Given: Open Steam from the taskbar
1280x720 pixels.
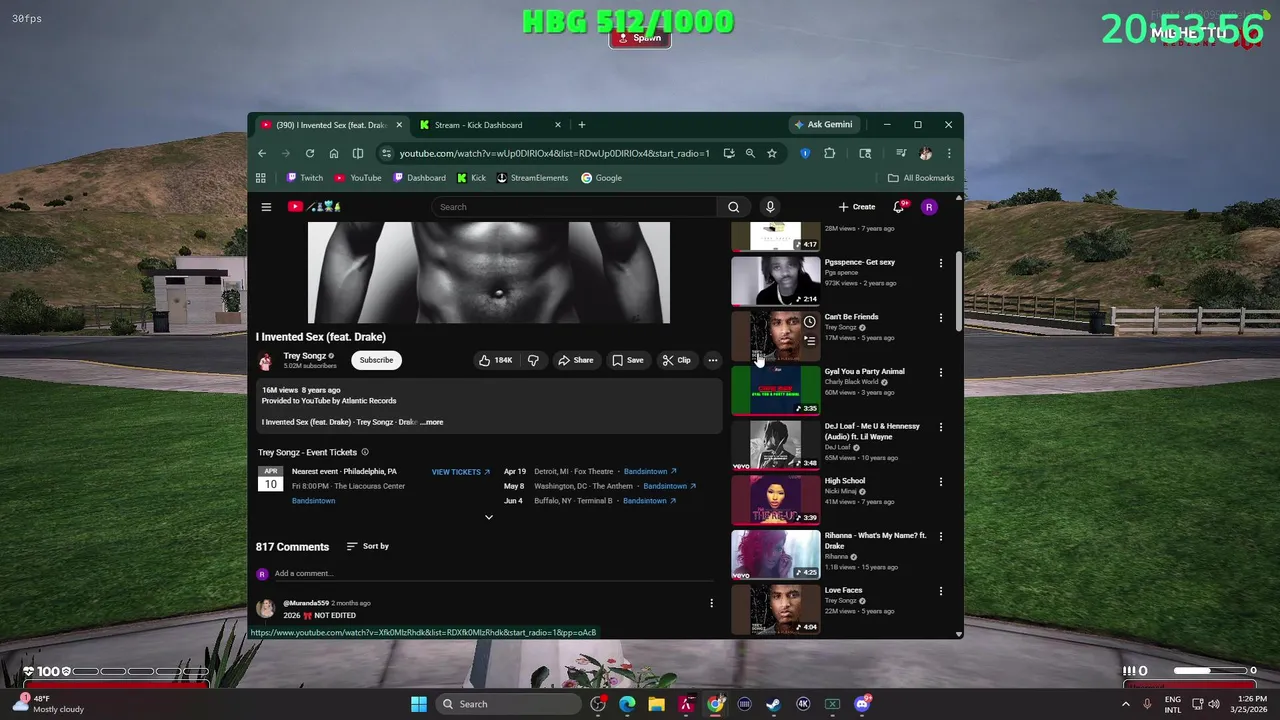Looking at the screenshot, I should tap(774, 704).
